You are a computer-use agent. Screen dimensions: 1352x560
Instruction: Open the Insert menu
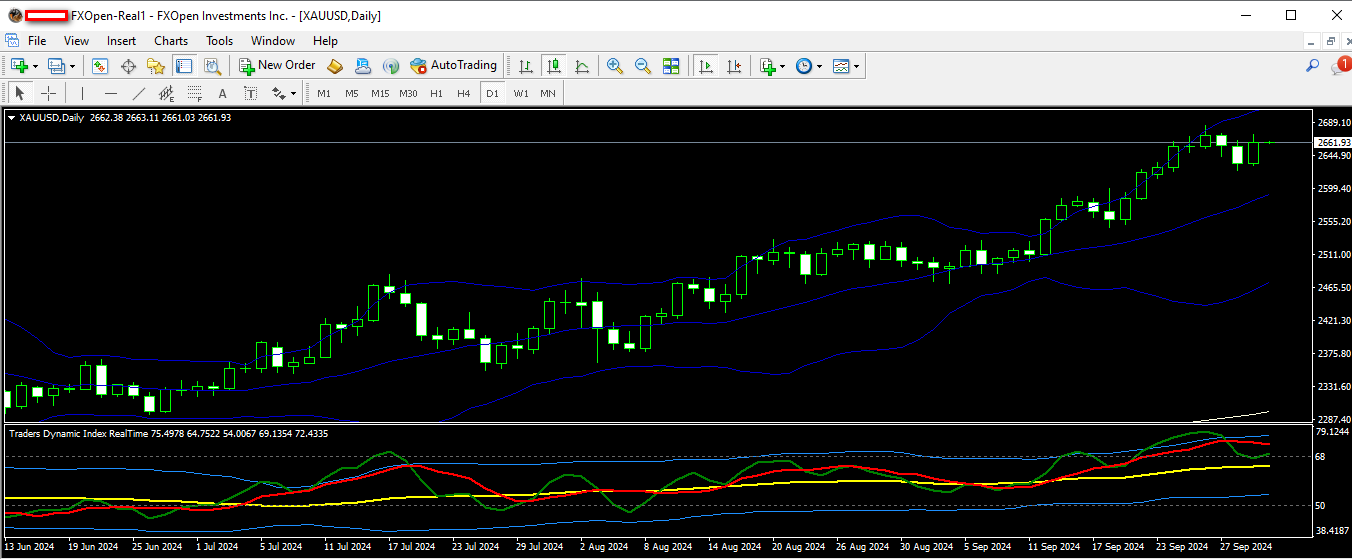[x=122, y=41]
